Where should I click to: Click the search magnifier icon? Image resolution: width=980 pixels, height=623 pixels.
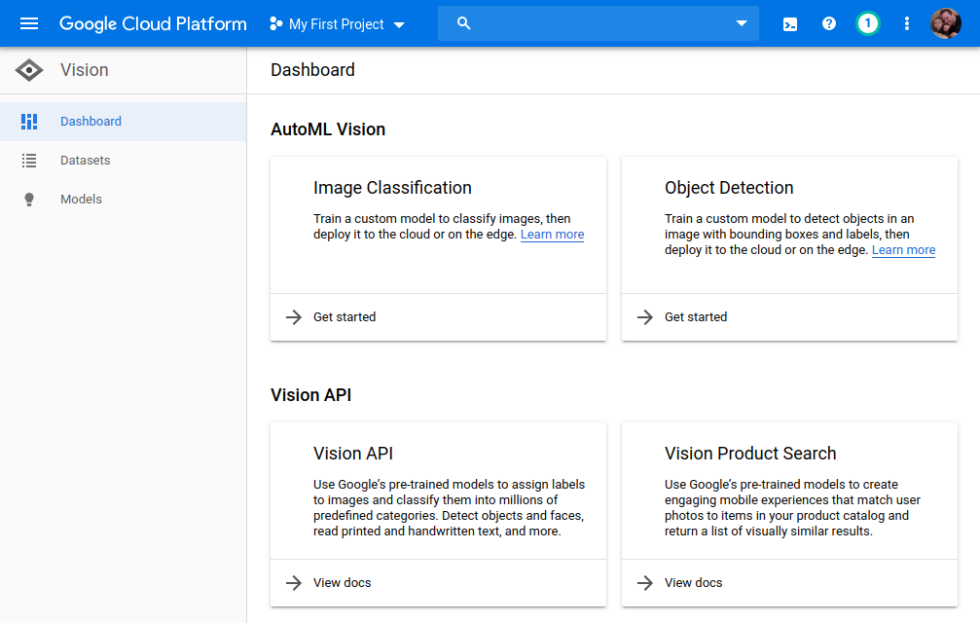pyautogui.click(x=463, y=24)
